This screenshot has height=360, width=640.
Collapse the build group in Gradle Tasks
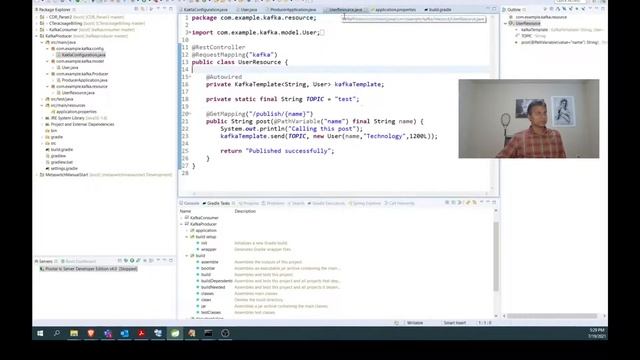pos(187,256)
